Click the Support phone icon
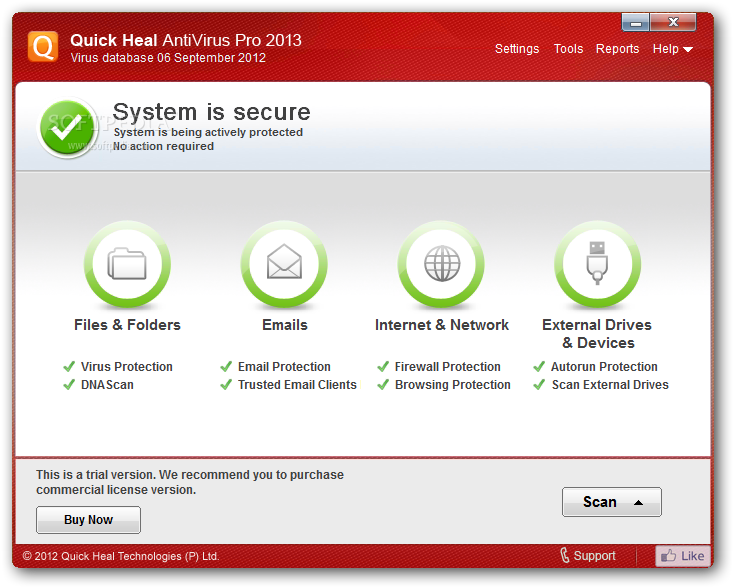Image resolution: width=734 pixels, height=588 pixels. tap(565, 556)
